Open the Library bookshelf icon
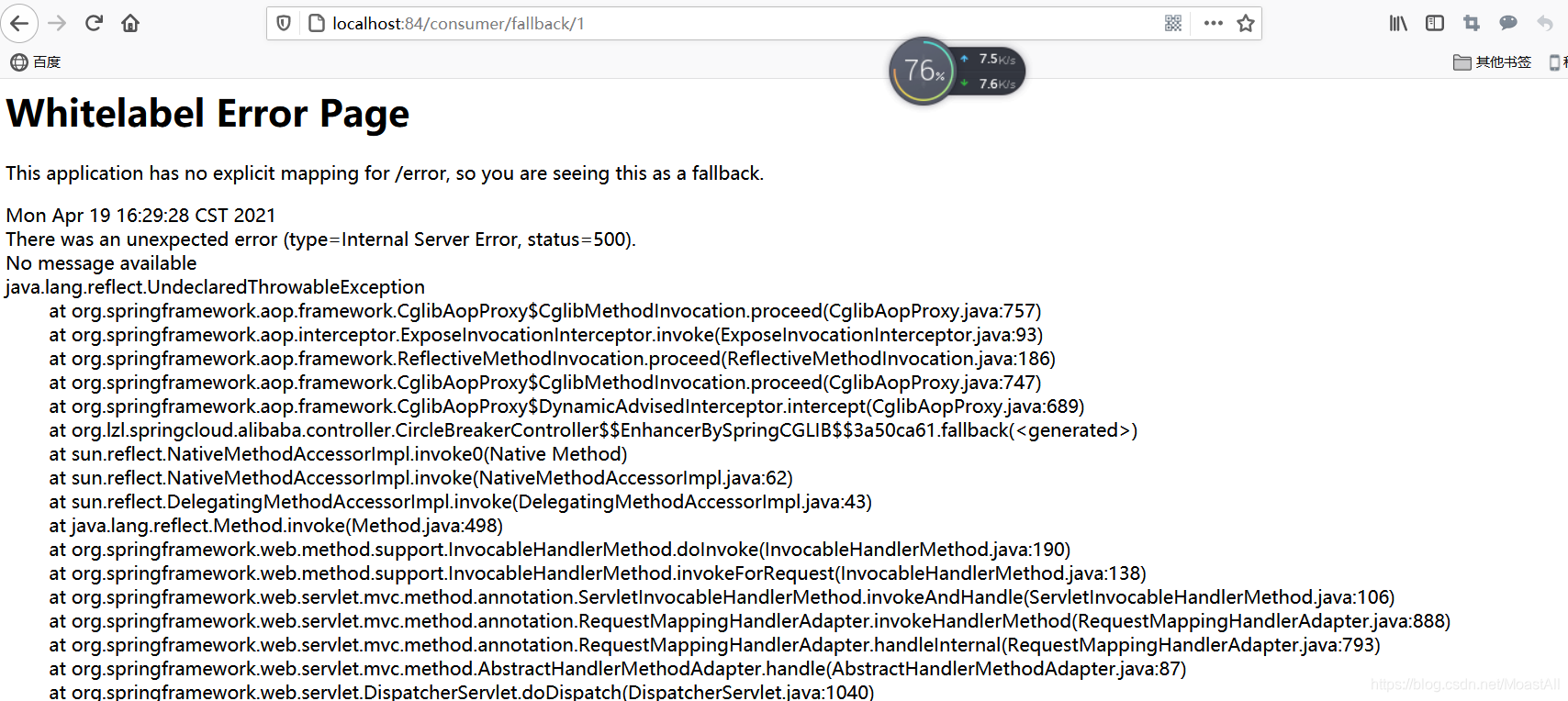The width and height of the screenshot is (1568, 701). click(x=1398, y=23)
